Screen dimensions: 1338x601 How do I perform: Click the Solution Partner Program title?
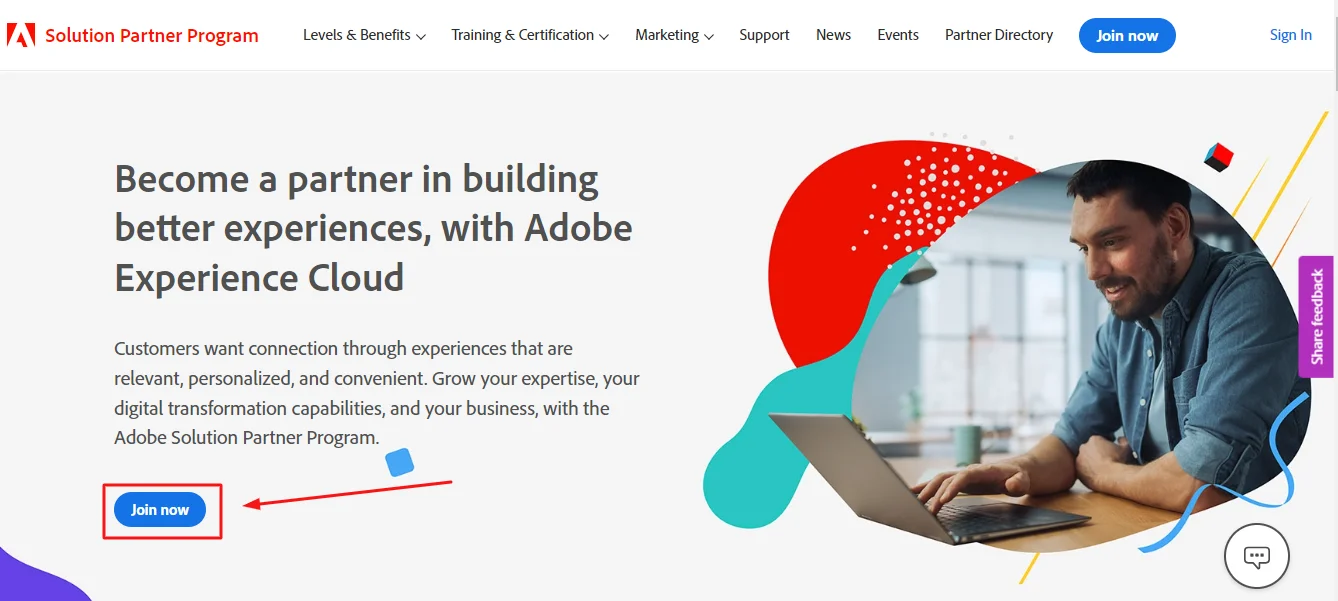point(152,35)
